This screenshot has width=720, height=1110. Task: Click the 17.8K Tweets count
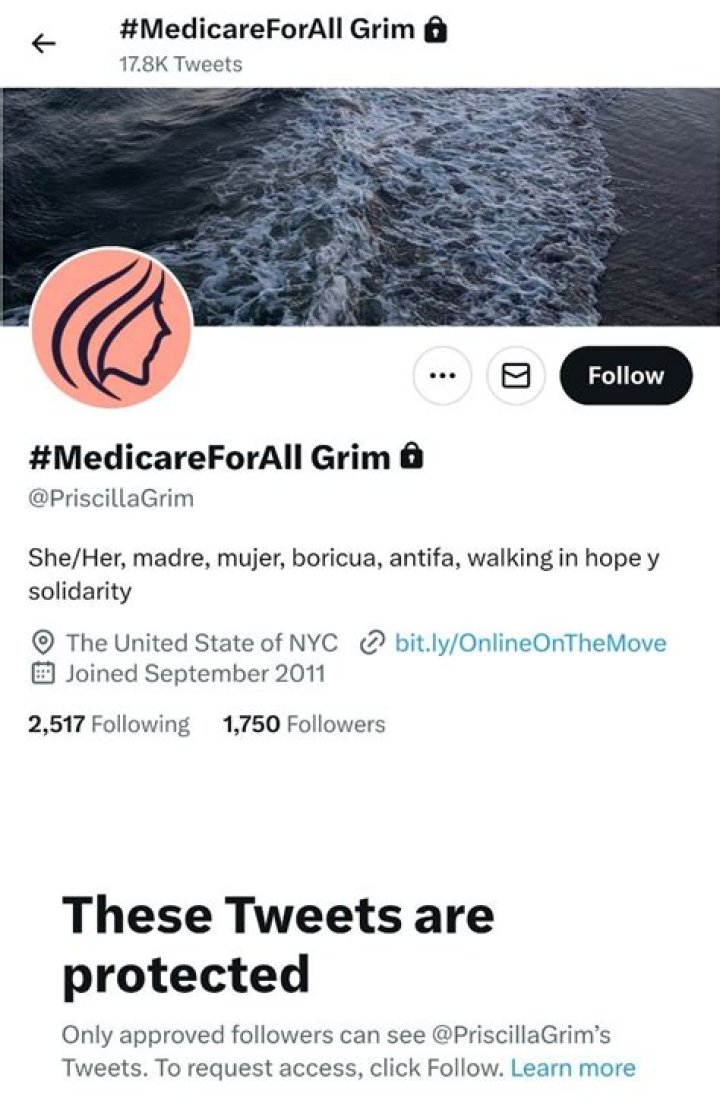pos(180,64)
